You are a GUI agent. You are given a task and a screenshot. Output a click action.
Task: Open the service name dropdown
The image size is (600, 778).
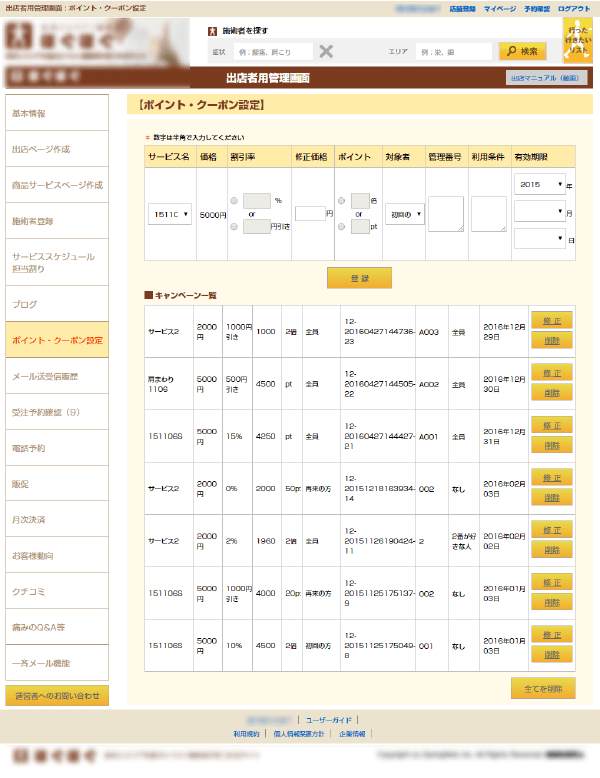(170, 214)
